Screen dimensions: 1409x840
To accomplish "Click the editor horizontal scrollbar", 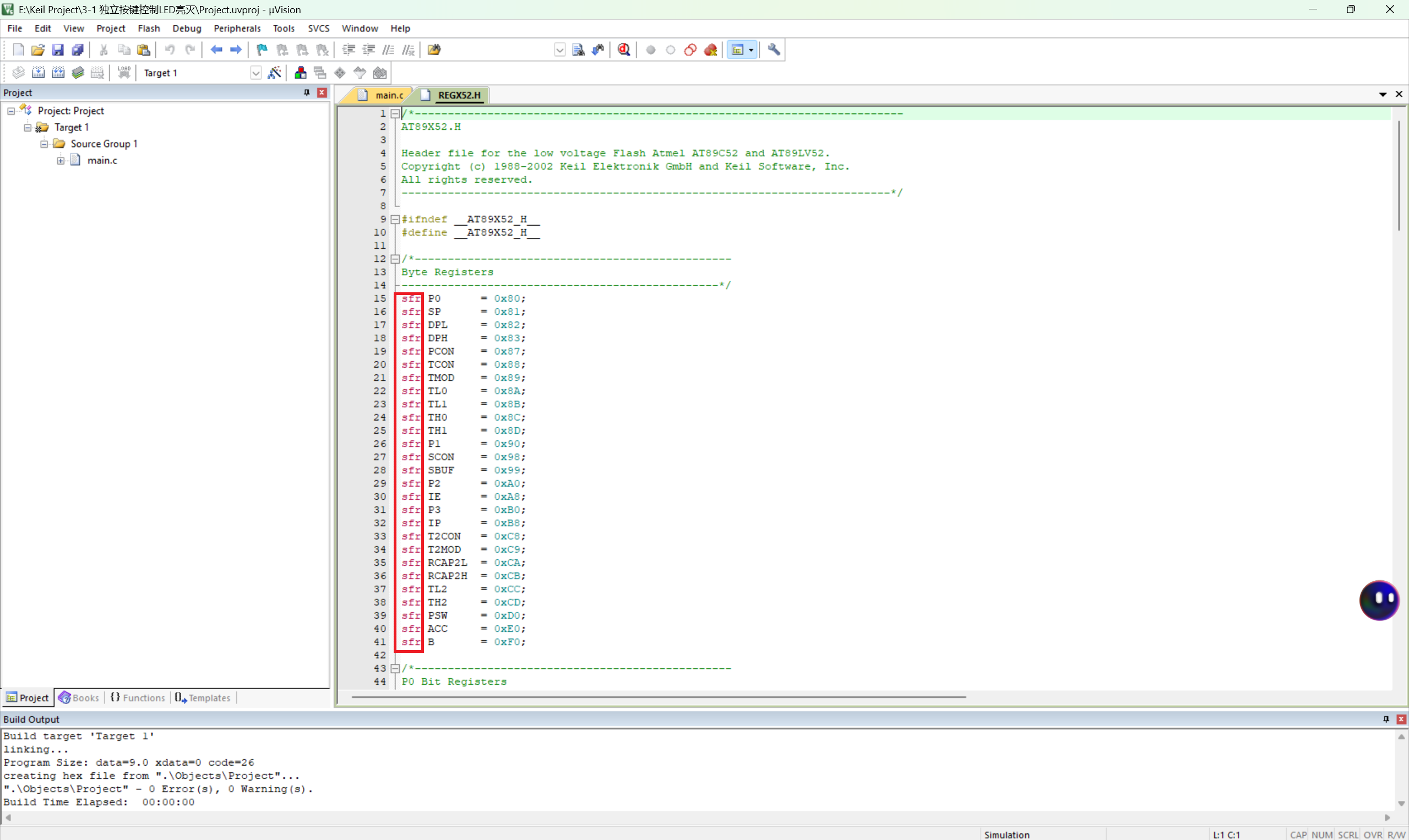I will coord(658,697).
